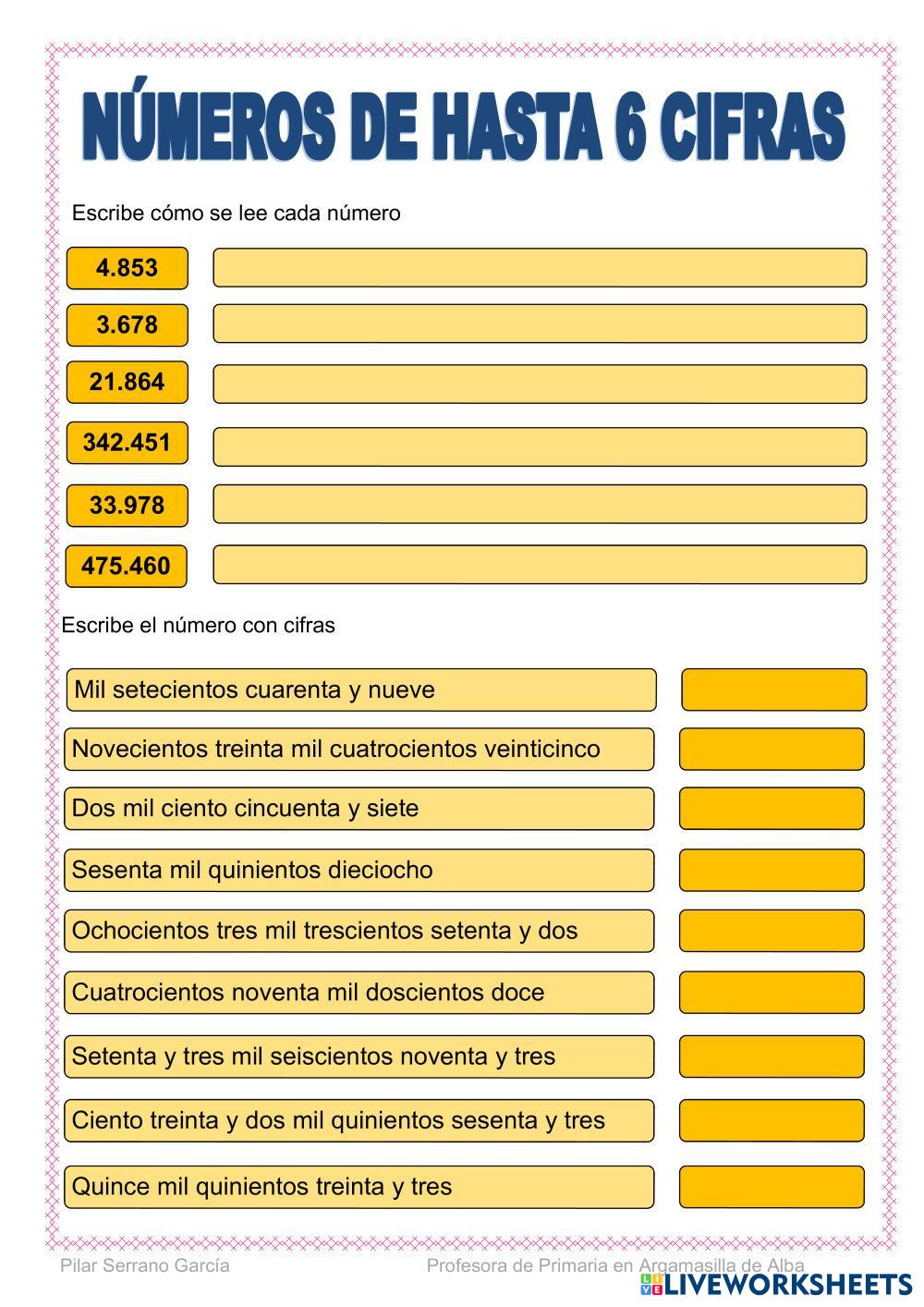Click the digits box for "Cuatrocientos noventa mil doscientos doce"
Image resolution: width=924 pixels, height=1307 pixels.
[x=772, y=993]
